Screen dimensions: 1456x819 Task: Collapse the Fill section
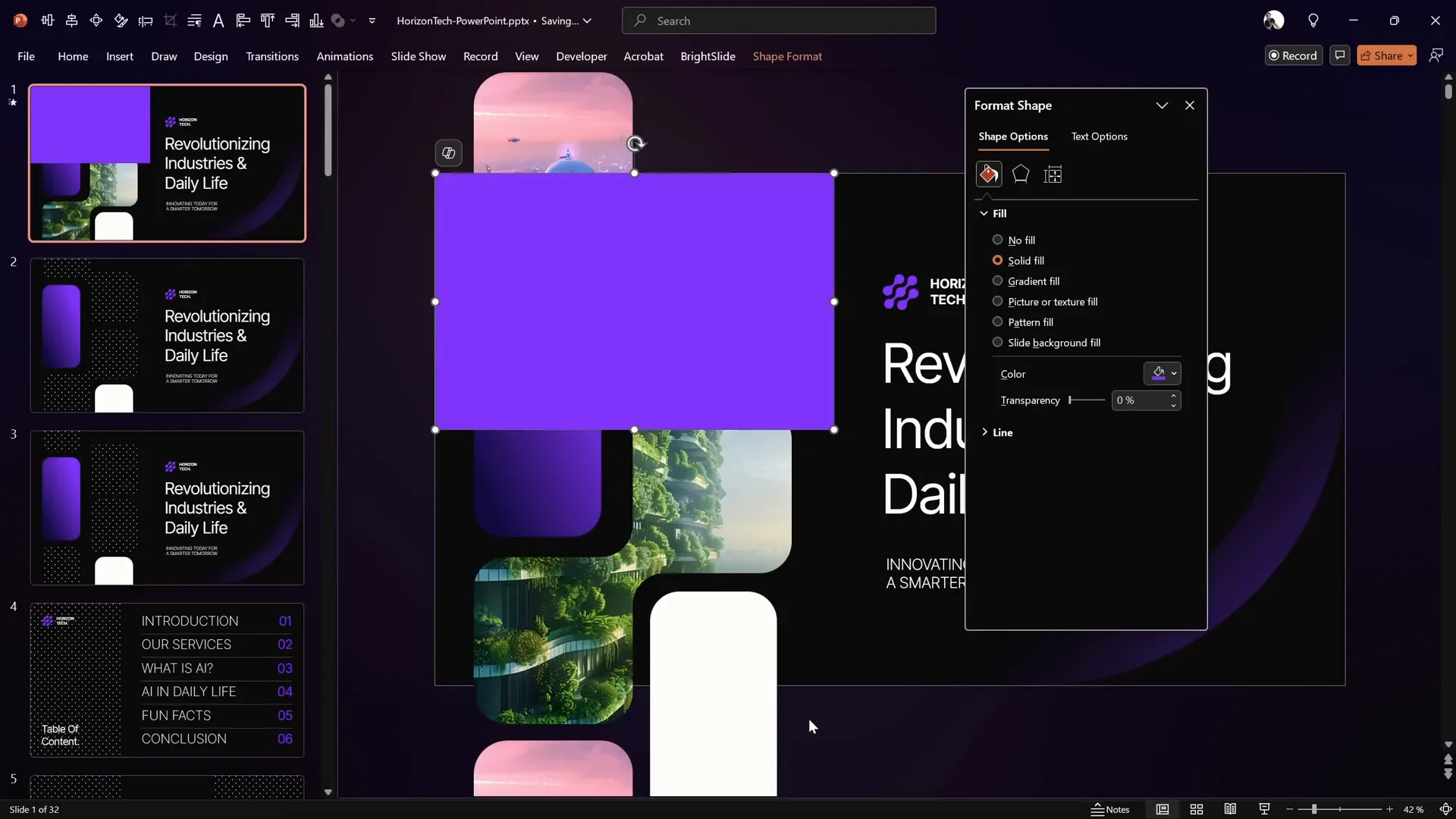point(983,213)
